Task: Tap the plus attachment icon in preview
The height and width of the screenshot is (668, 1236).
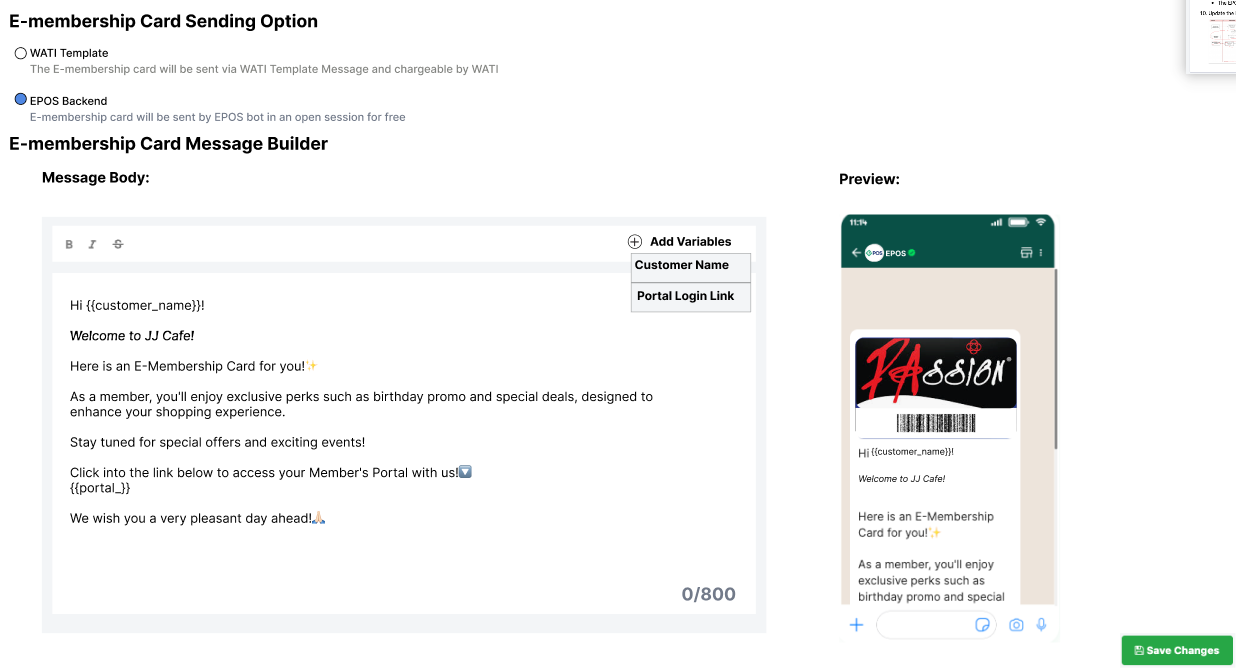Action: (856, 625)
